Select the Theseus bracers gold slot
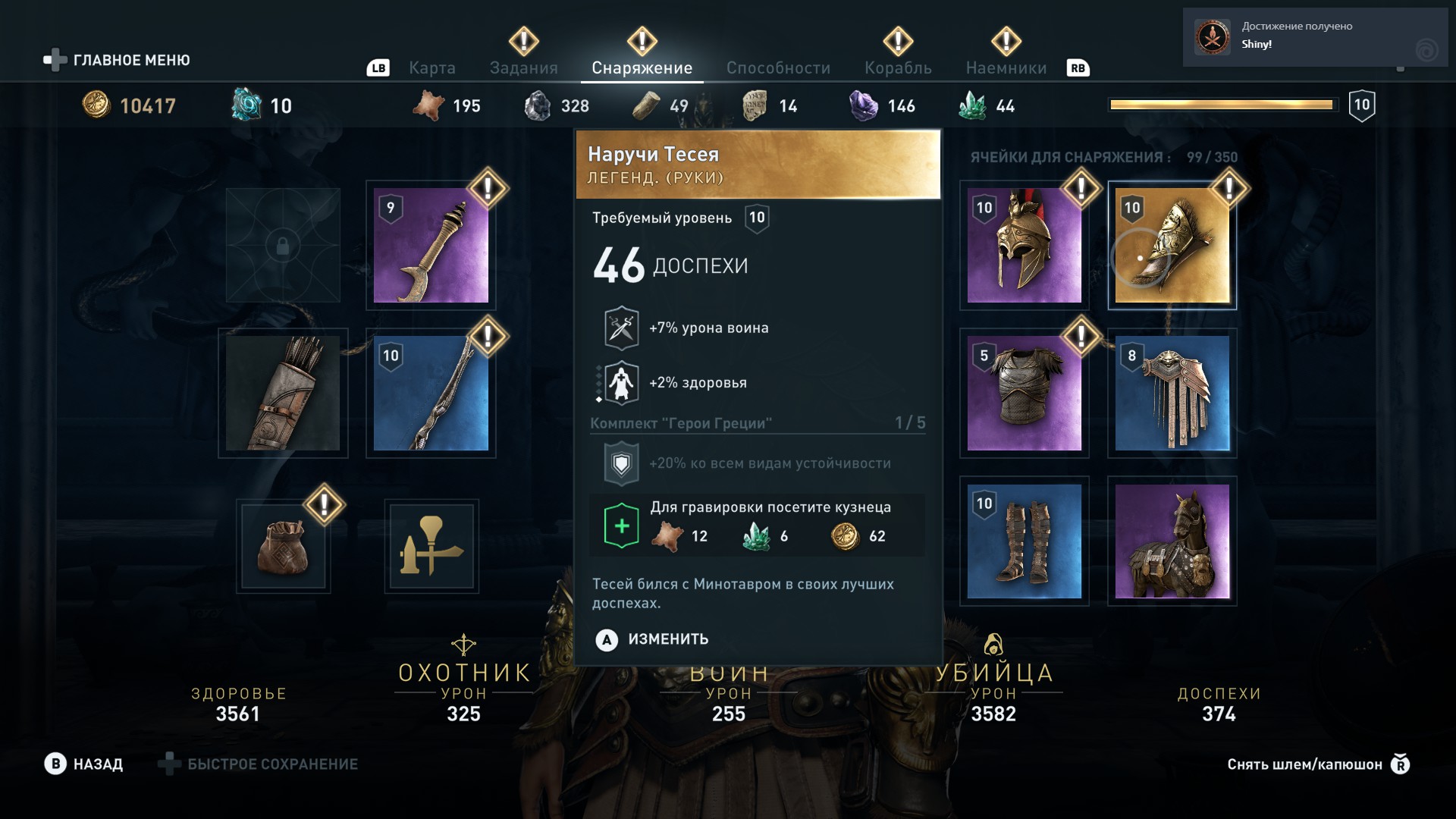1456x819 pixels. coord(1172,246)
